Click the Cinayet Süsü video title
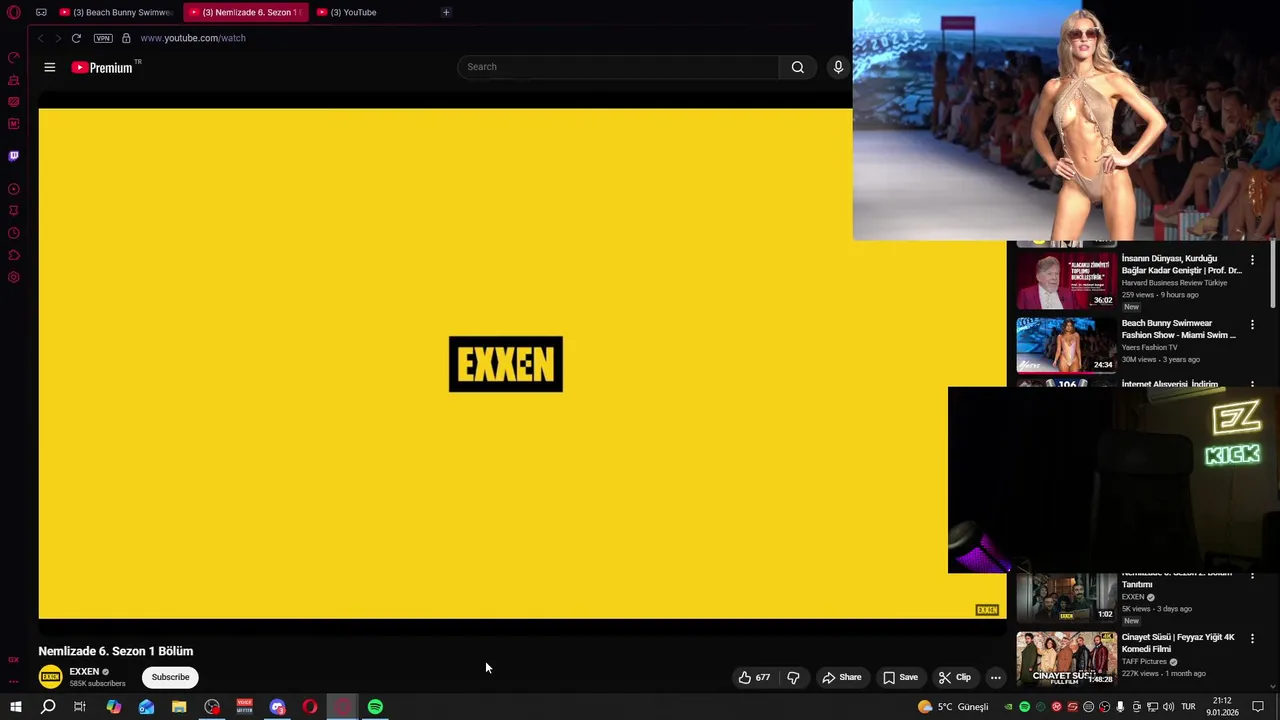This screenshot has height=720, width=1280. click(1178, 643)
